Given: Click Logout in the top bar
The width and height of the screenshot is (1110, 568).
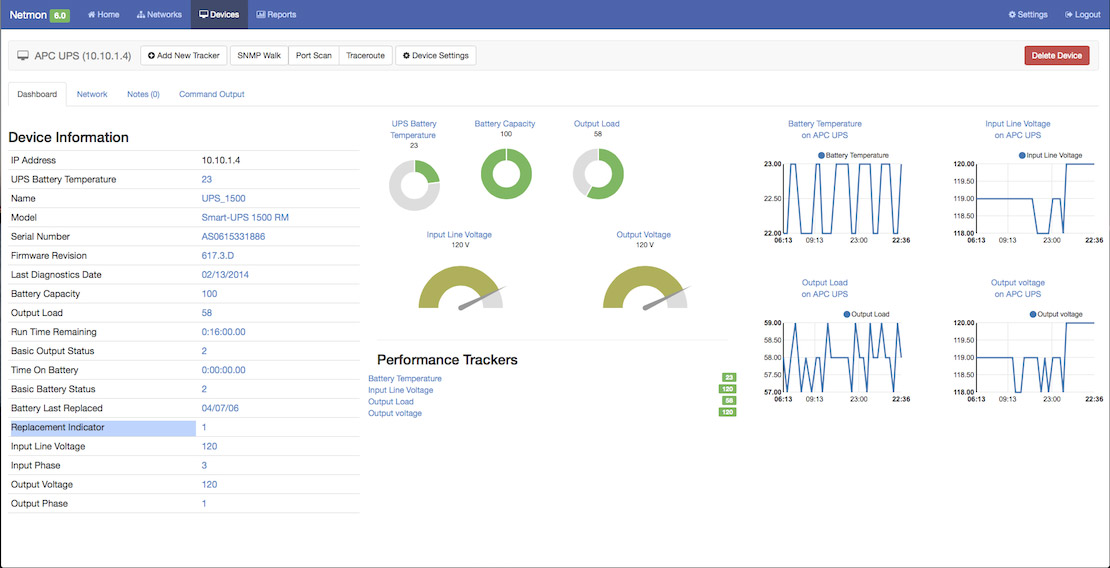Looking at the screenshot, I should 1082,14.
